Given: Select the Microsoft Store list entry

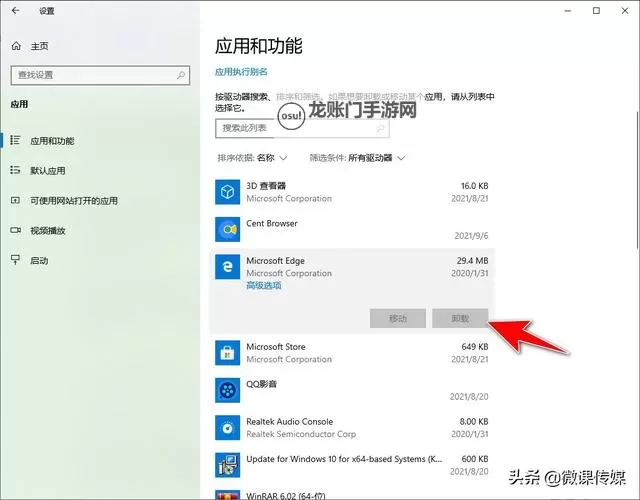Looking at the screenshot, I should click(352, 353).
